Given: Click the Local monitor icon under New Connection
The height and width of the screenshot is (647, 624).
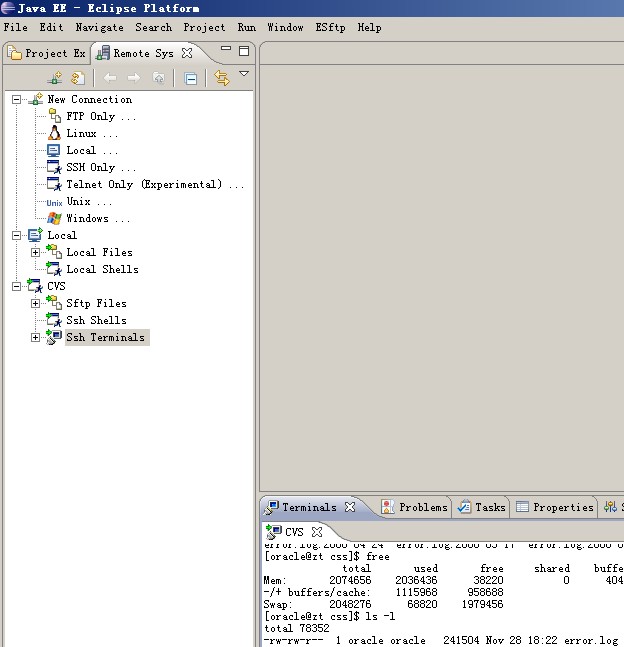Looking at the screenshot, I should (x=54, y=150).
